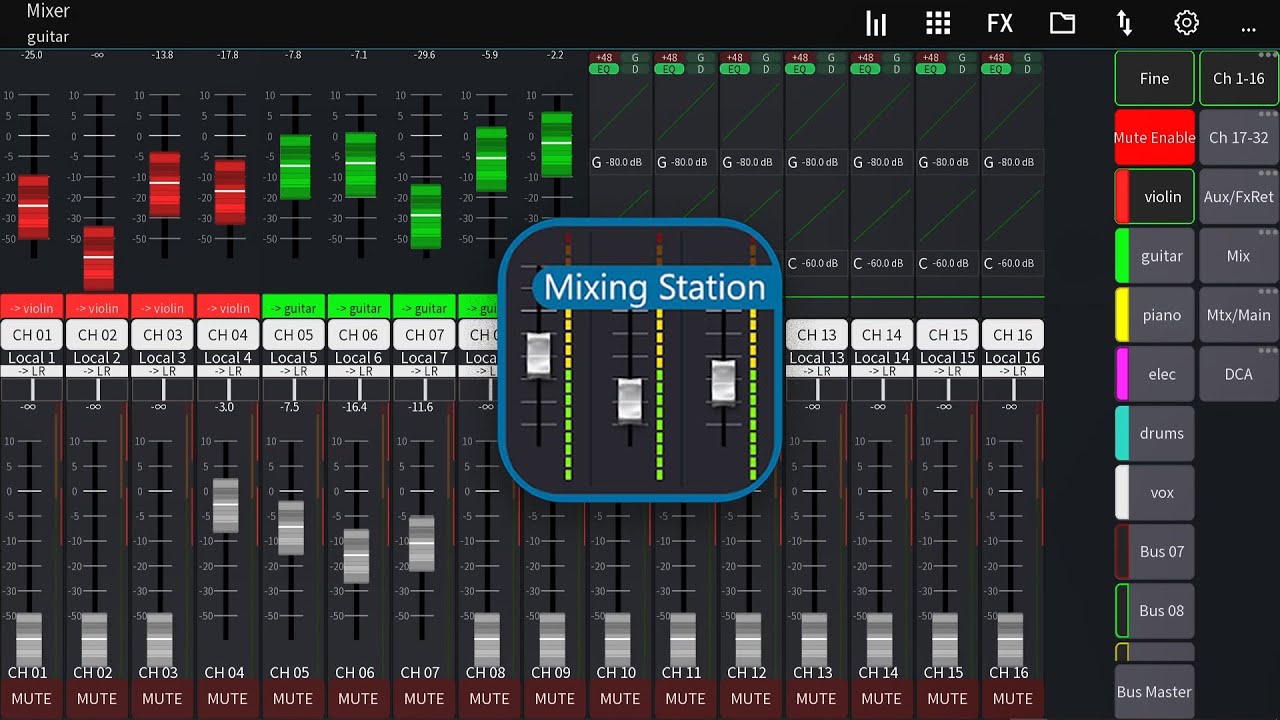The width and height of the screenshot is (1280, 720).
Task: Open the meters view icon in top bar
Action: point(876,24)
